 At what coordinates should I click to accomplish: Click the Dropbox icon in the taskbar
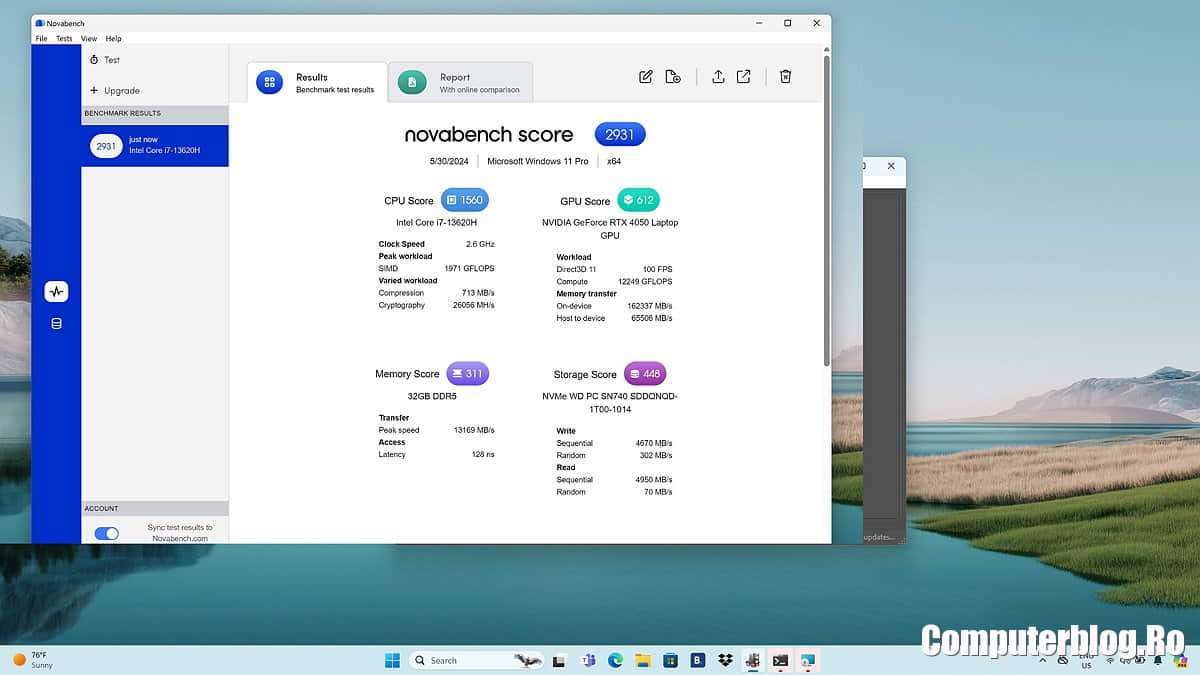coord(725,660)
